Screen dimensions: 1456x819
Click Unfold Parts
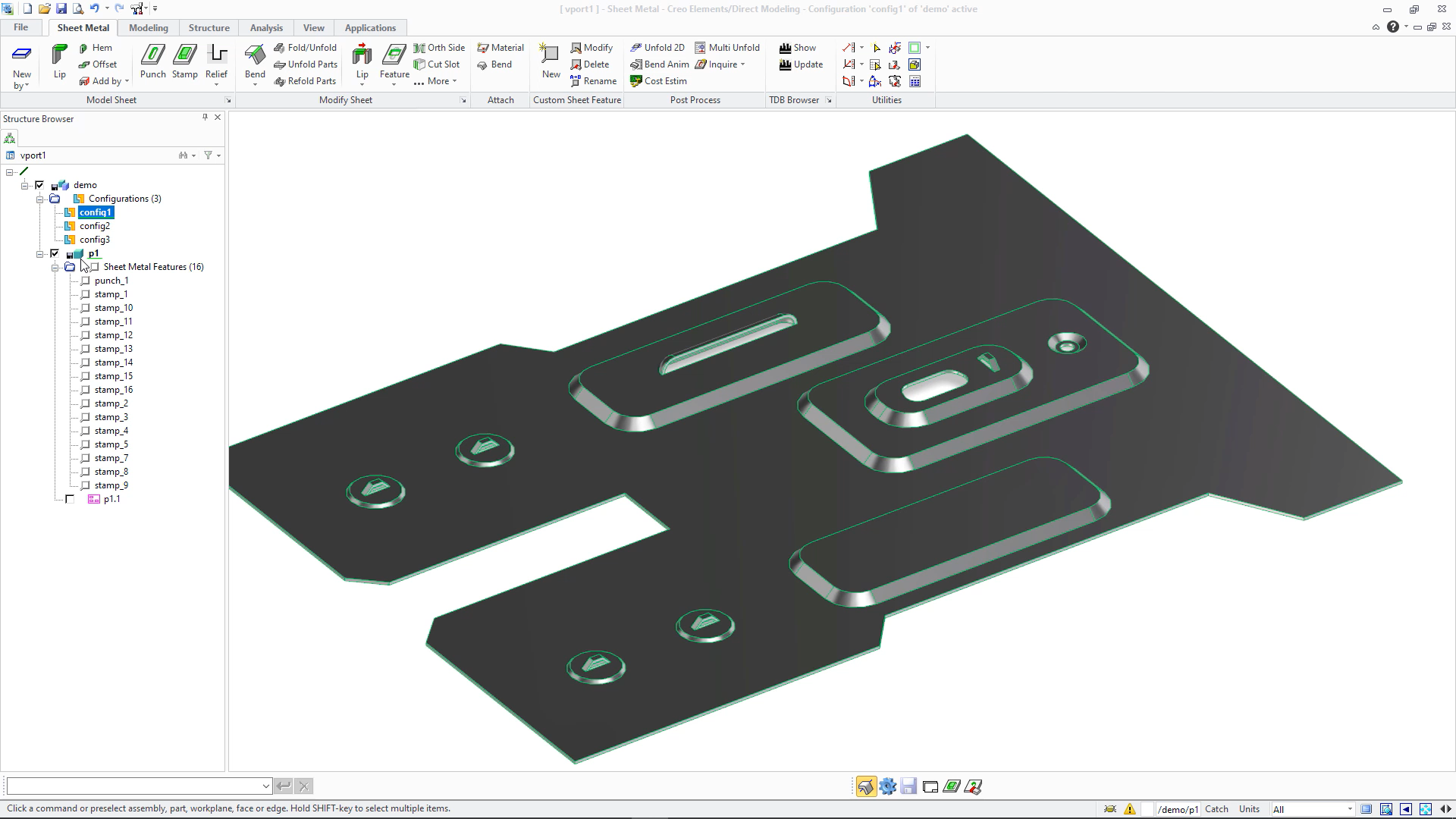306,64
